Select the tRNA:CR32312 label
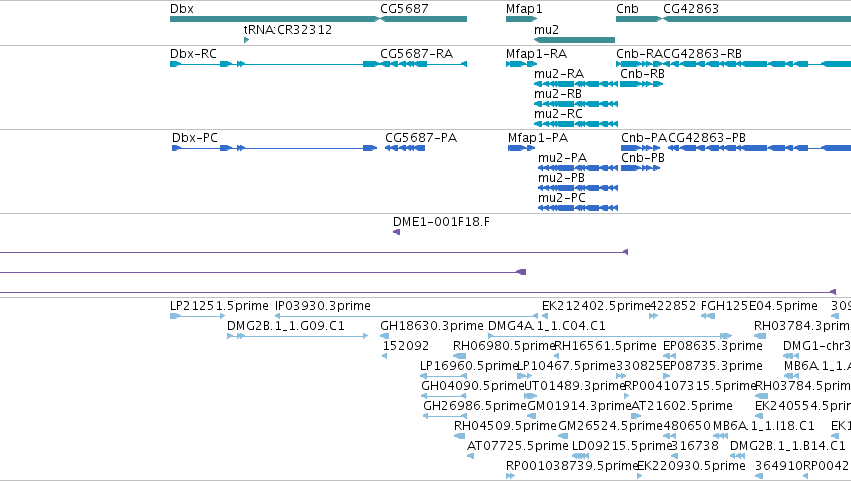Screen dimensions: 851x481 (x=288, y=29)
